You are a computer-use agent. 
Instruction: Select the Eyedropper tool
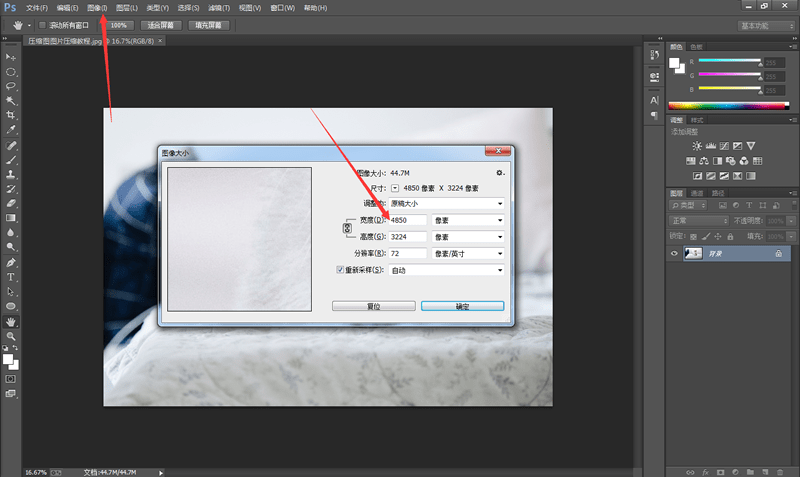coord(11,130)
